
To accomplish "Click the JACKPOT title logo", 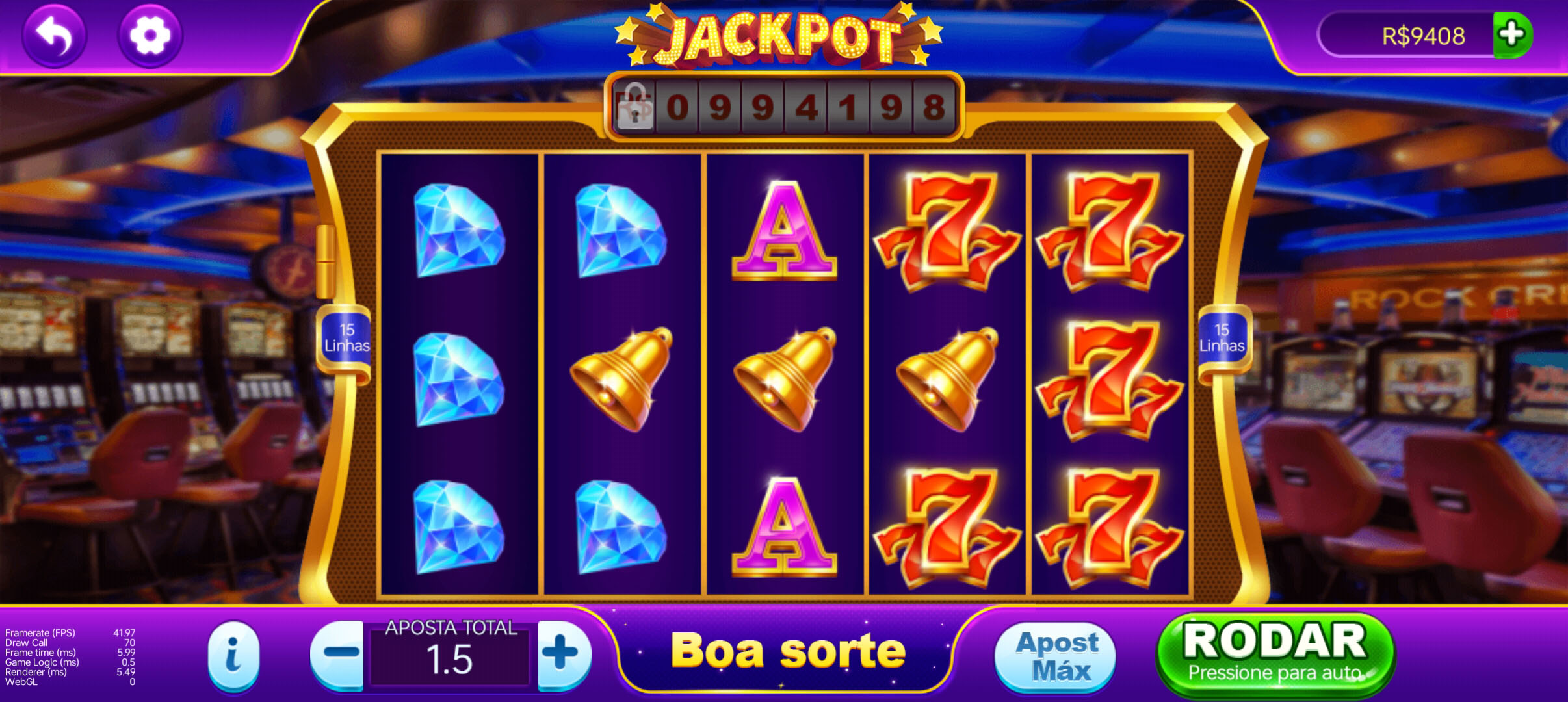I will coord(778,36).
